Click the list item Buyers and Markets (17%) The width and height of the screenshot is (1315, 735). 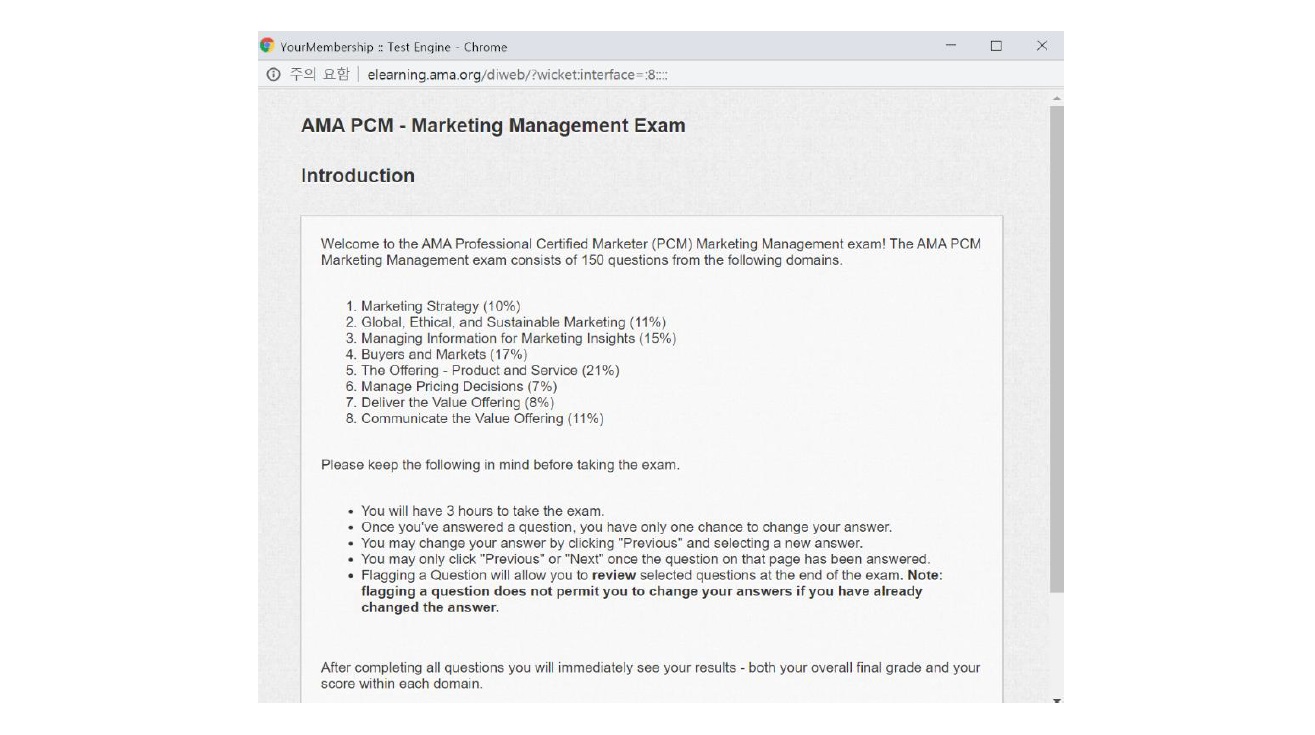click(444, 354)
